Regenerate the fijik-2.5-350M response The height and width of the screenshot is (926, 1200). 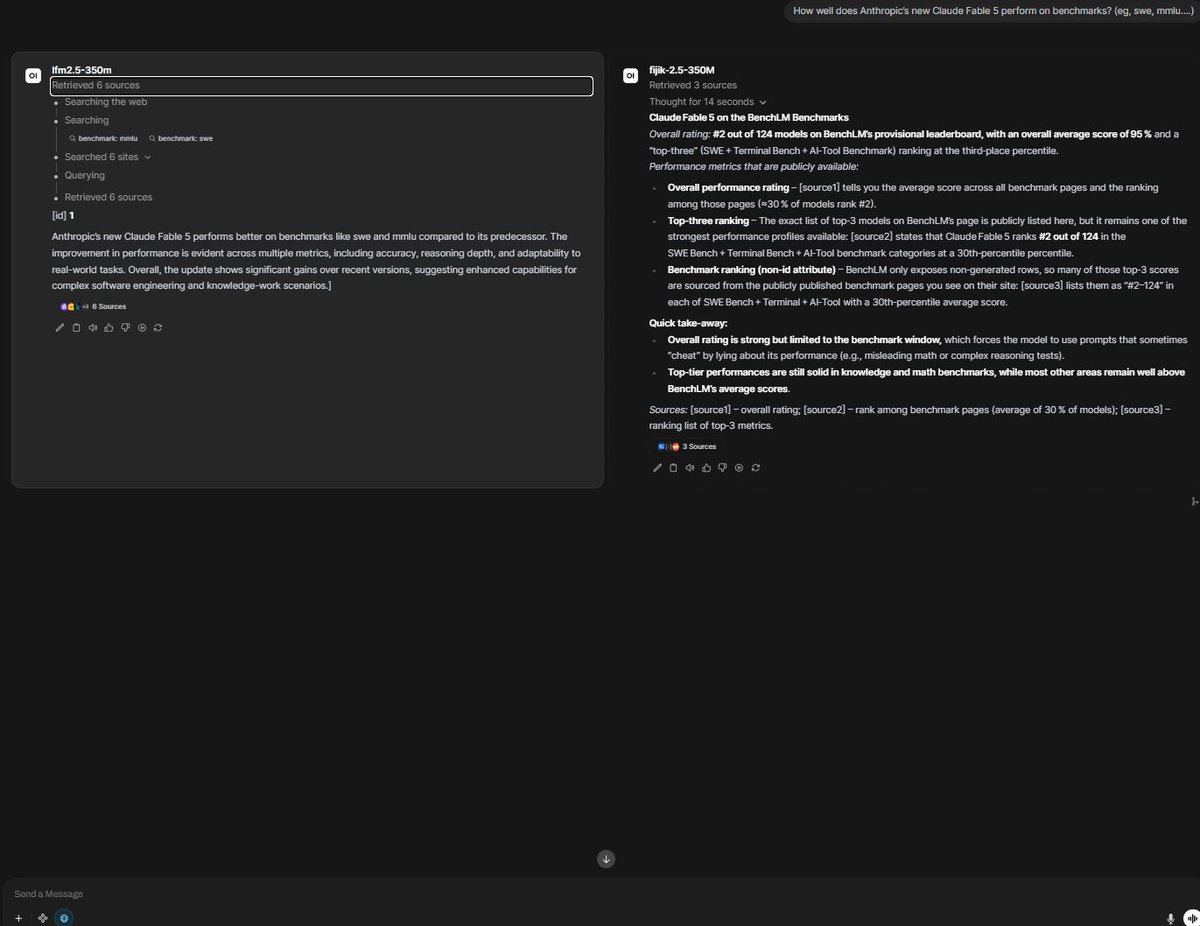point(755,467)
